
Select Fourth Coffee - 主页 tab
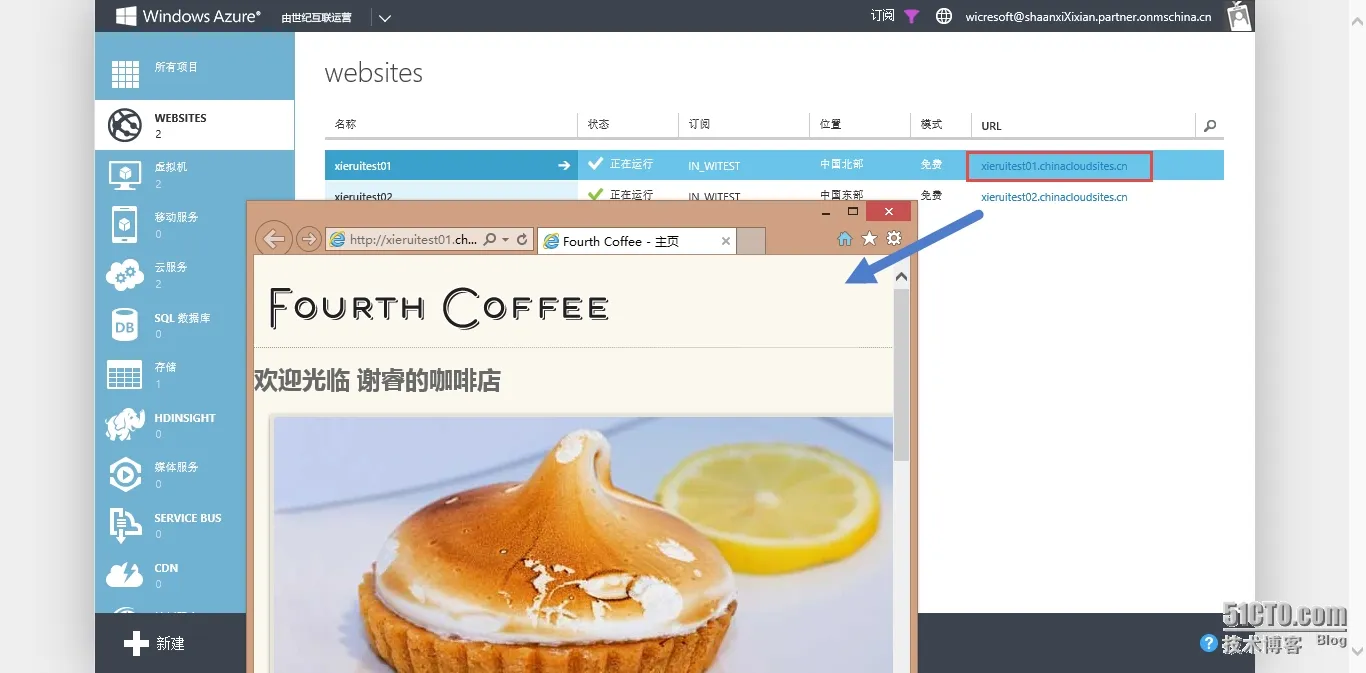637,241
